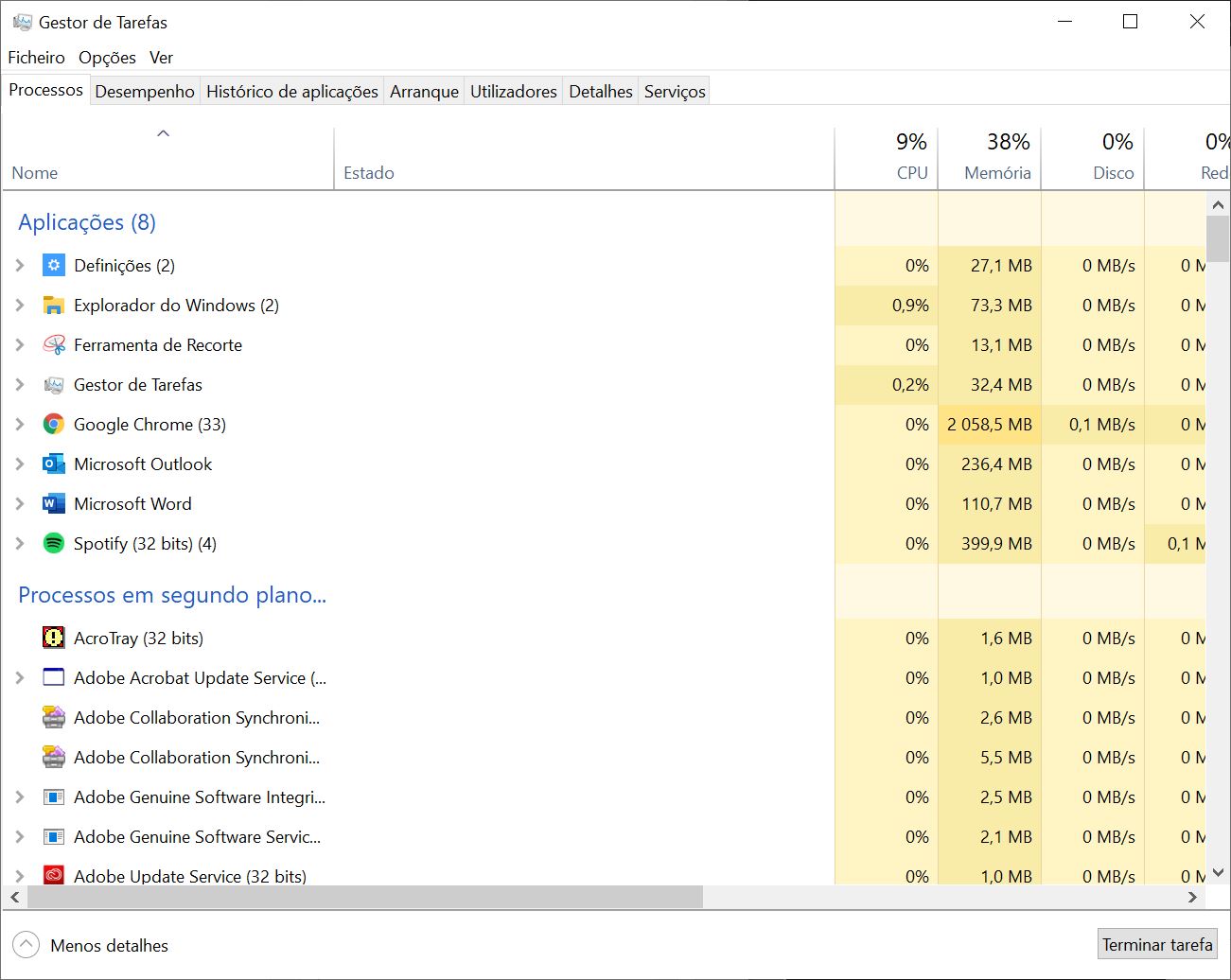Sort by the Estado column header

pyautogui.click(x=584, y=159)
